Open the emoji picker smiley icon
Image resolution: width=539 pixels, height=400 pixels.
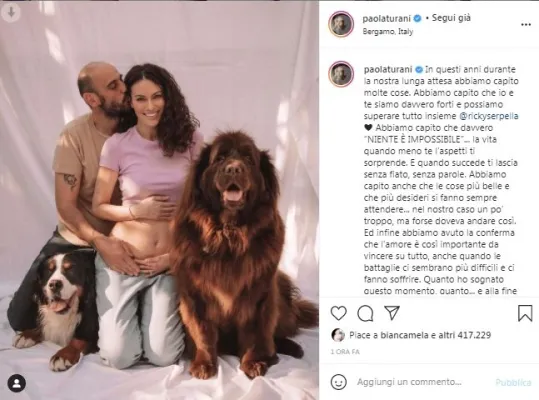[x=338, y=382]
